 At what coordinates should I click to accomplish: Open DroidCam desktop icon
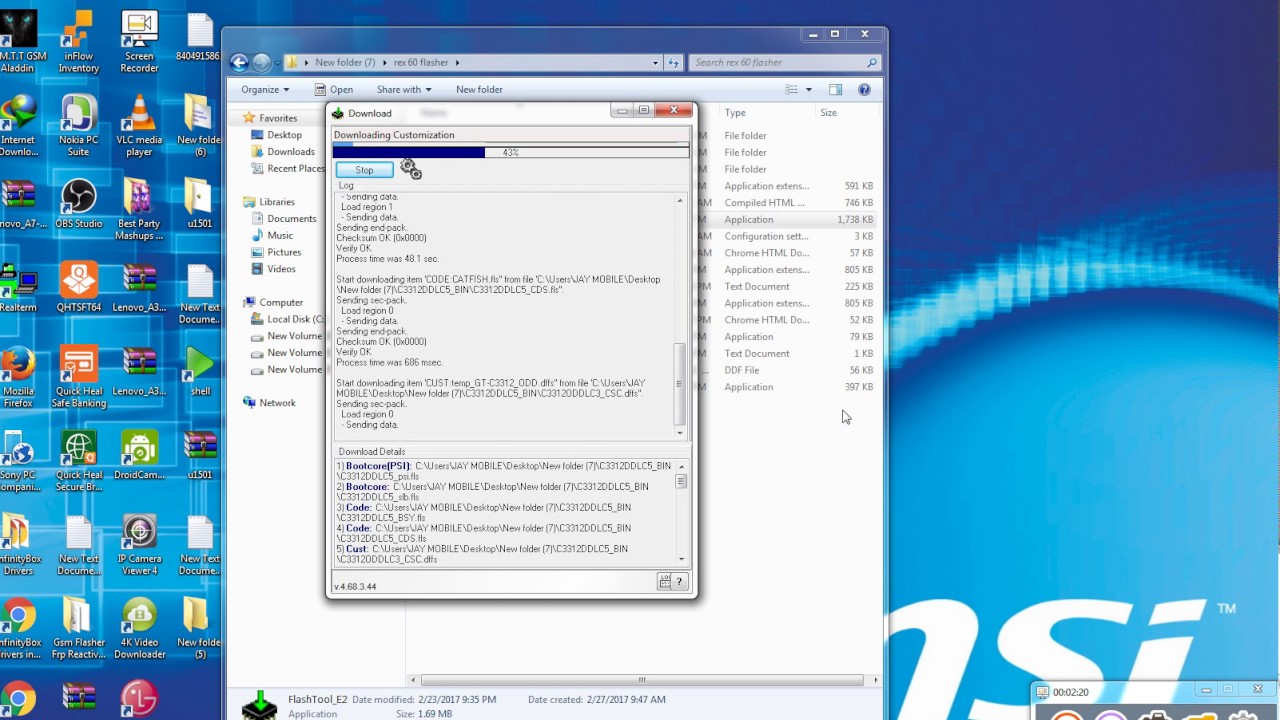139,455
